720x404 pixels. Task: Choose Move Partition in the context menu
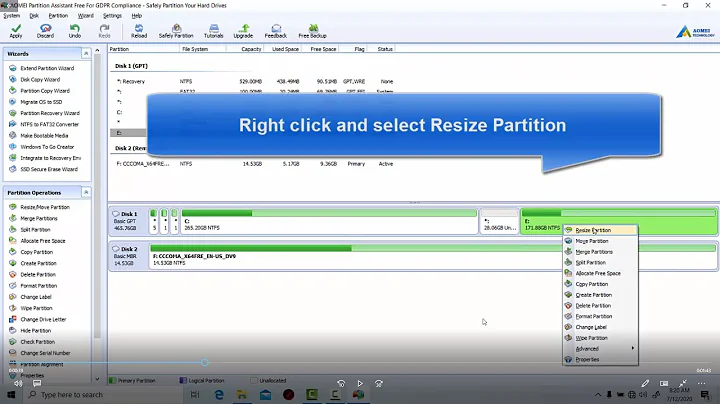coord(600,241)
